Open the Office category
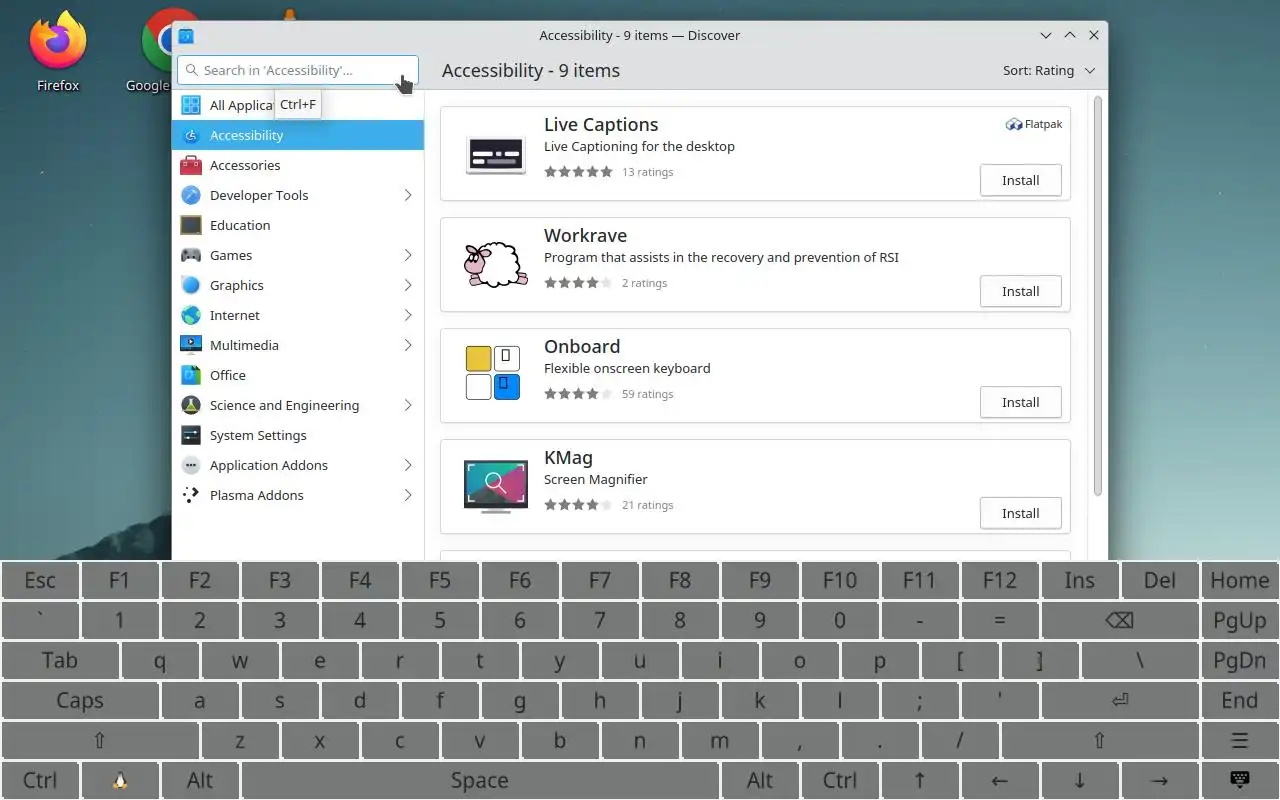This screenshot has height=800, width=1280. tap(298, 375)
